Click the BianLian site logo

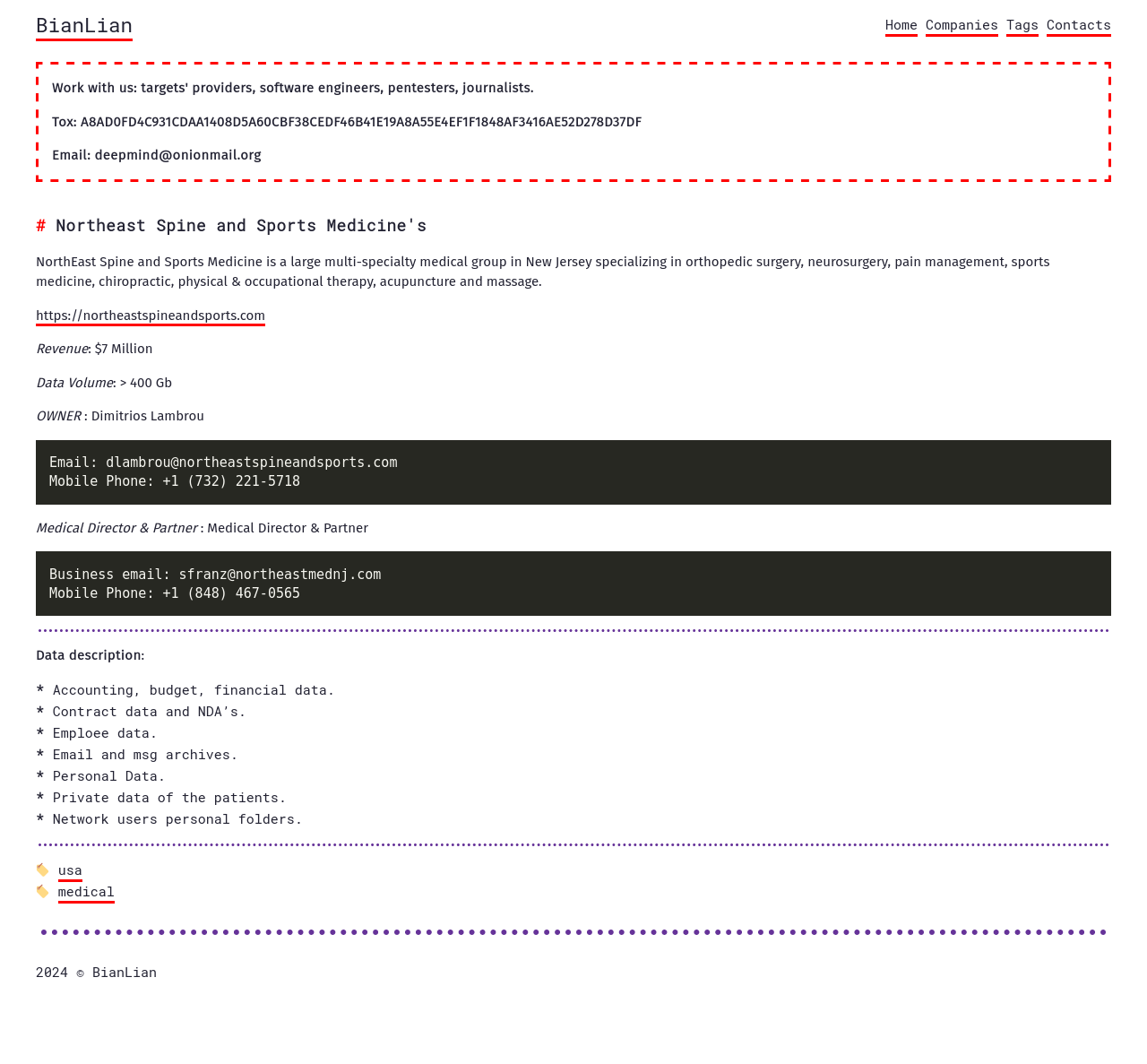[x=84, y=26]
